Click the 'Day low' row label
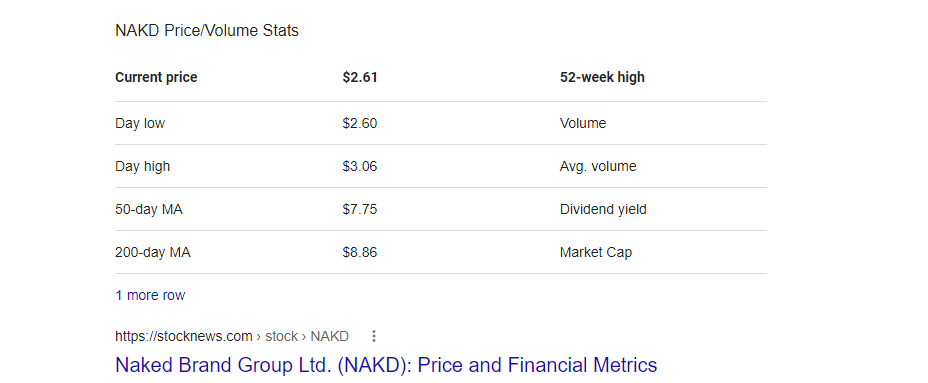Viewport: 928px width, 383px height. [140, 123]
